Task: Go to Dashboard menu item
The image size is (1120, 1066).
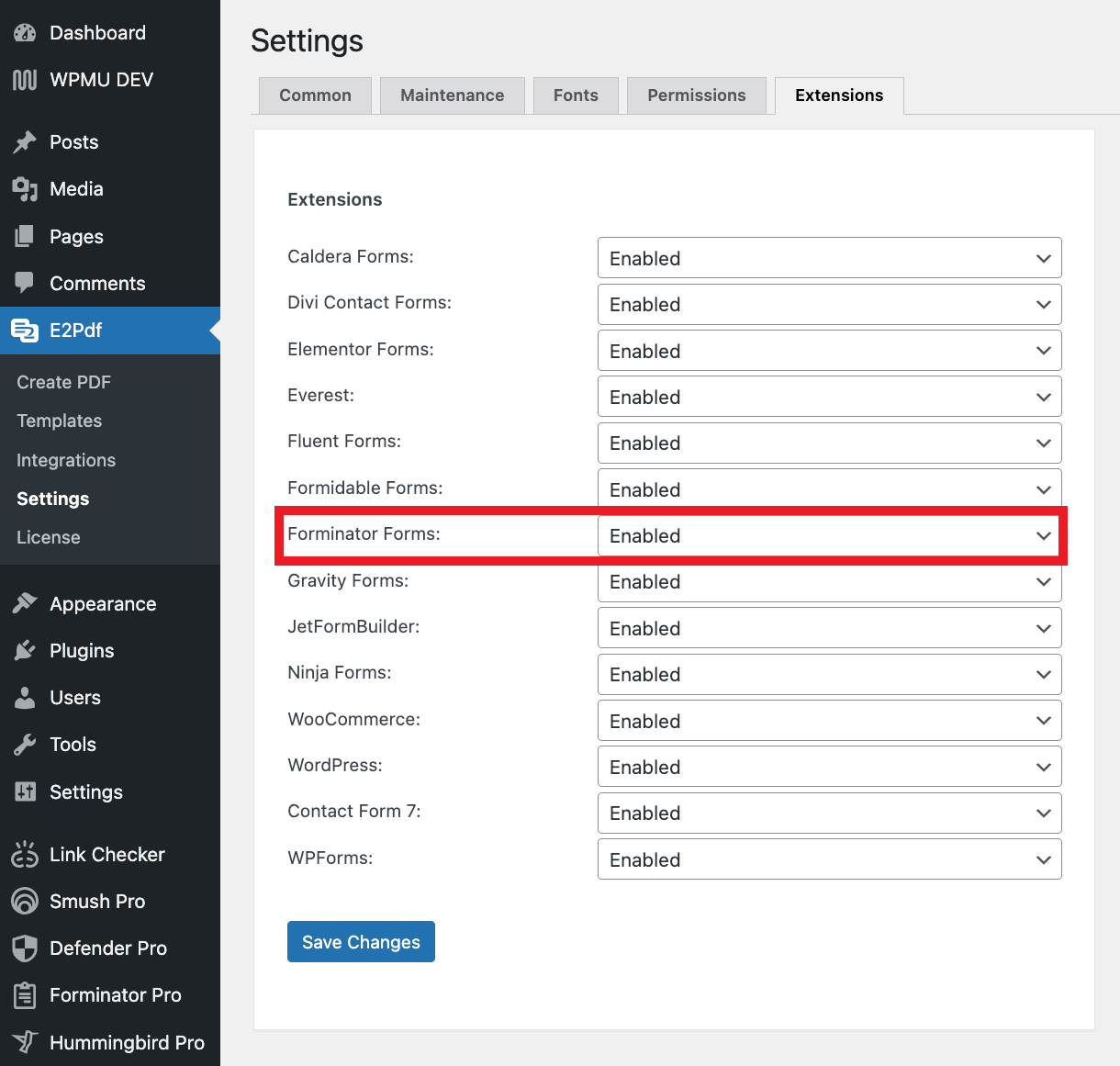Action: coord(110,33)
